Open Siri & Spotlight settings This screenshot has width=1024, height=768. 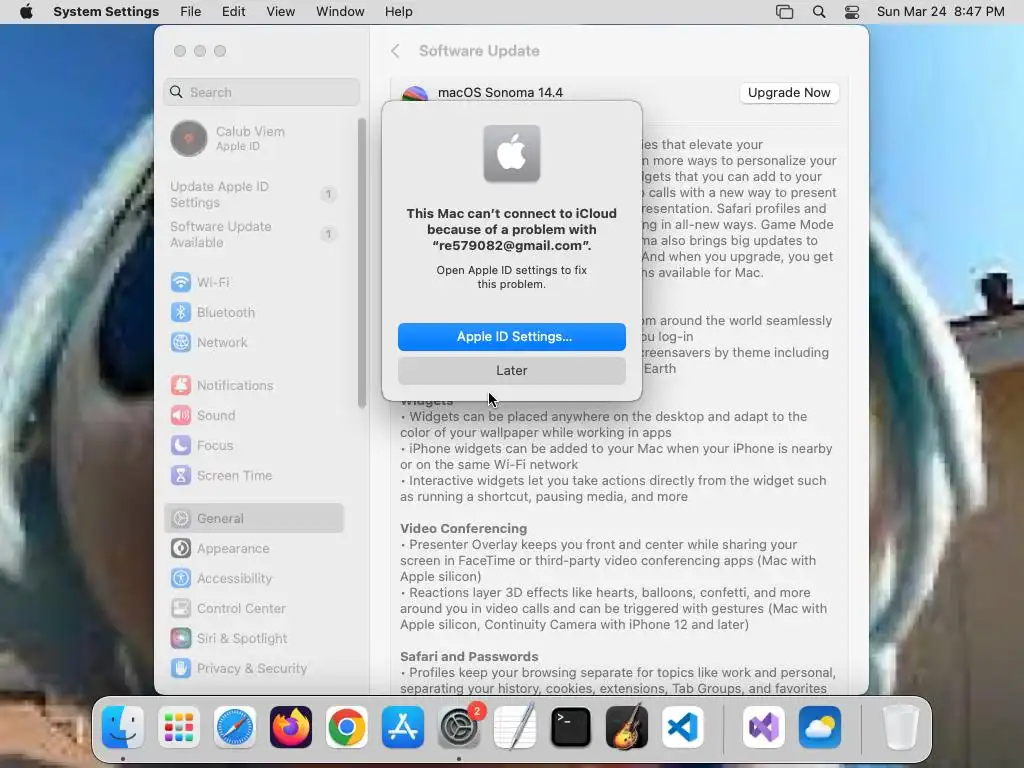(x=254, y=639)
